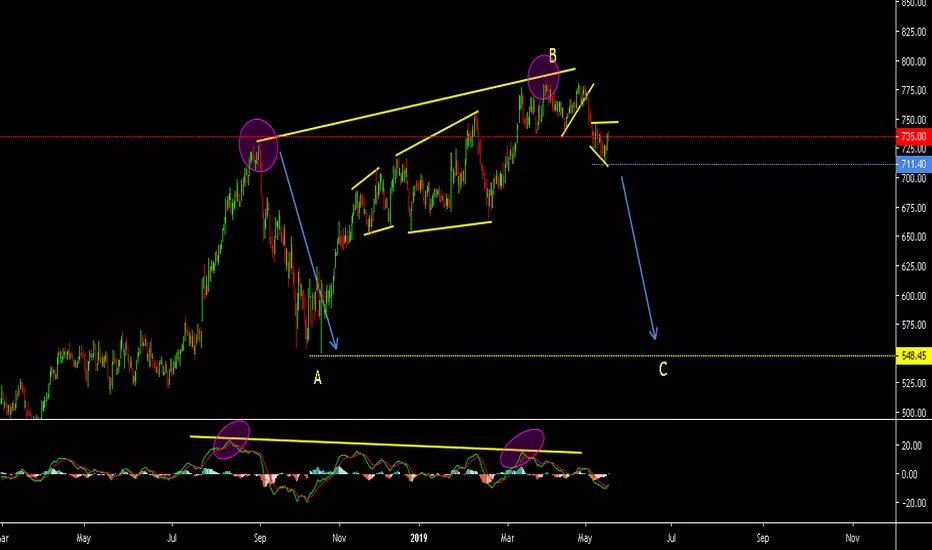Click the 0.00 indicator scale label
Screen dimensions: 932x550
pos(909,474)
